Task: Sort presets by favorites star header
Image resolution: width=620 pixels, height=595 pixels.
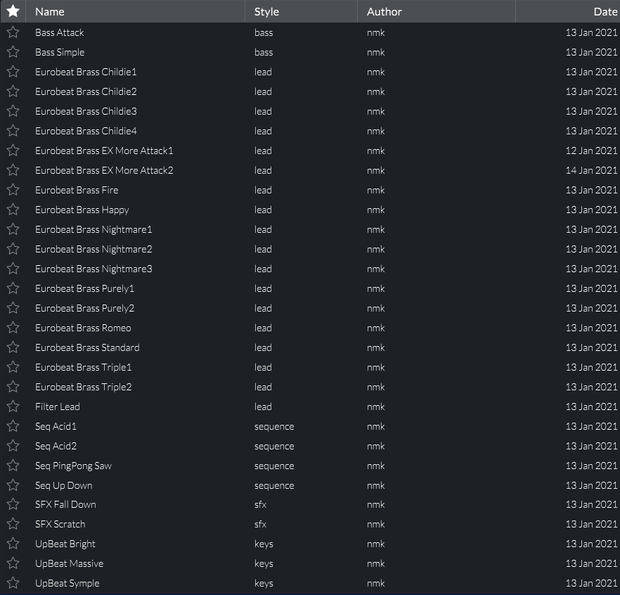Action: (13, 11)
